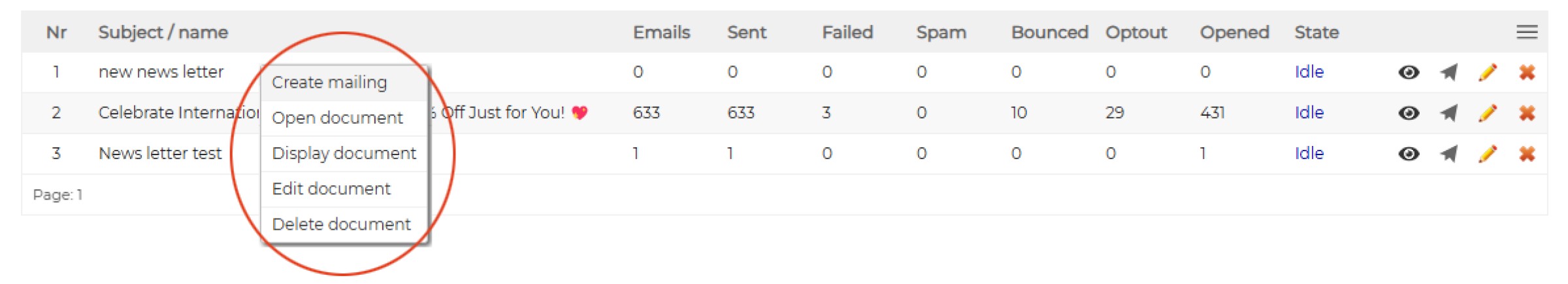Delete new news letter with red X
The image size is (1568, 284).
point(1527,73)
